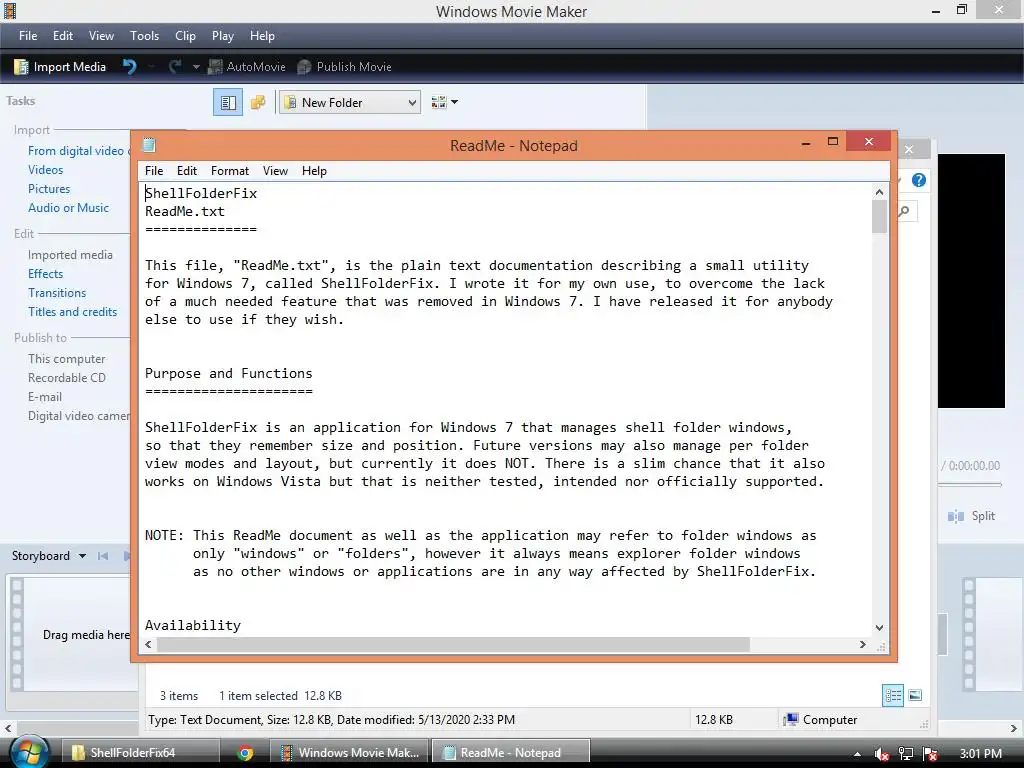
Task: Open Movie Maker File menu
Action: (x=28, y=36)
